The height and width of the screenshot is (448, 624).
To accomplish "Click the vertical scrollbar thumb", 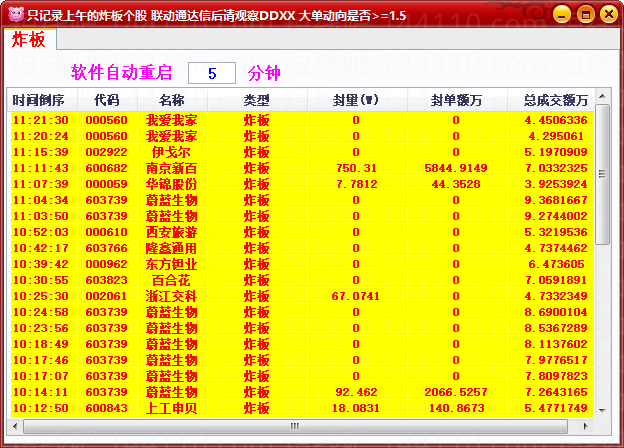I will coord(602,174).
